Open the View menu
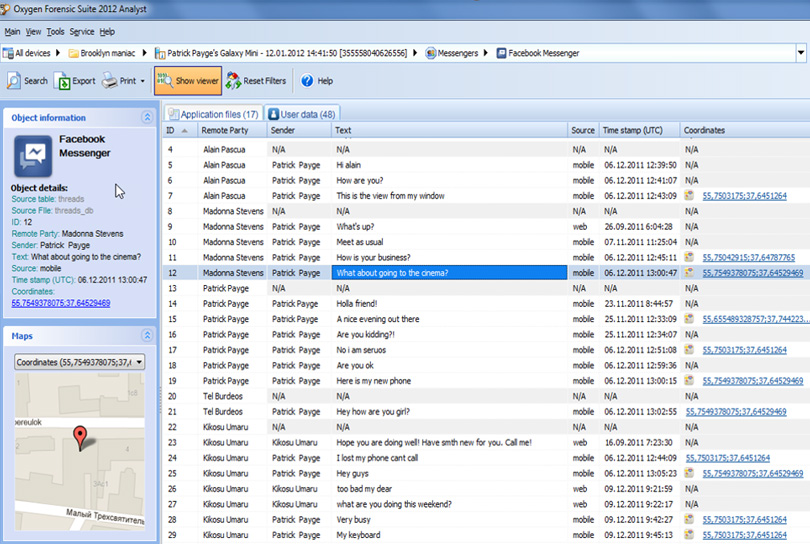This screenshot has width=810, height=544. (x=33, y=32)
